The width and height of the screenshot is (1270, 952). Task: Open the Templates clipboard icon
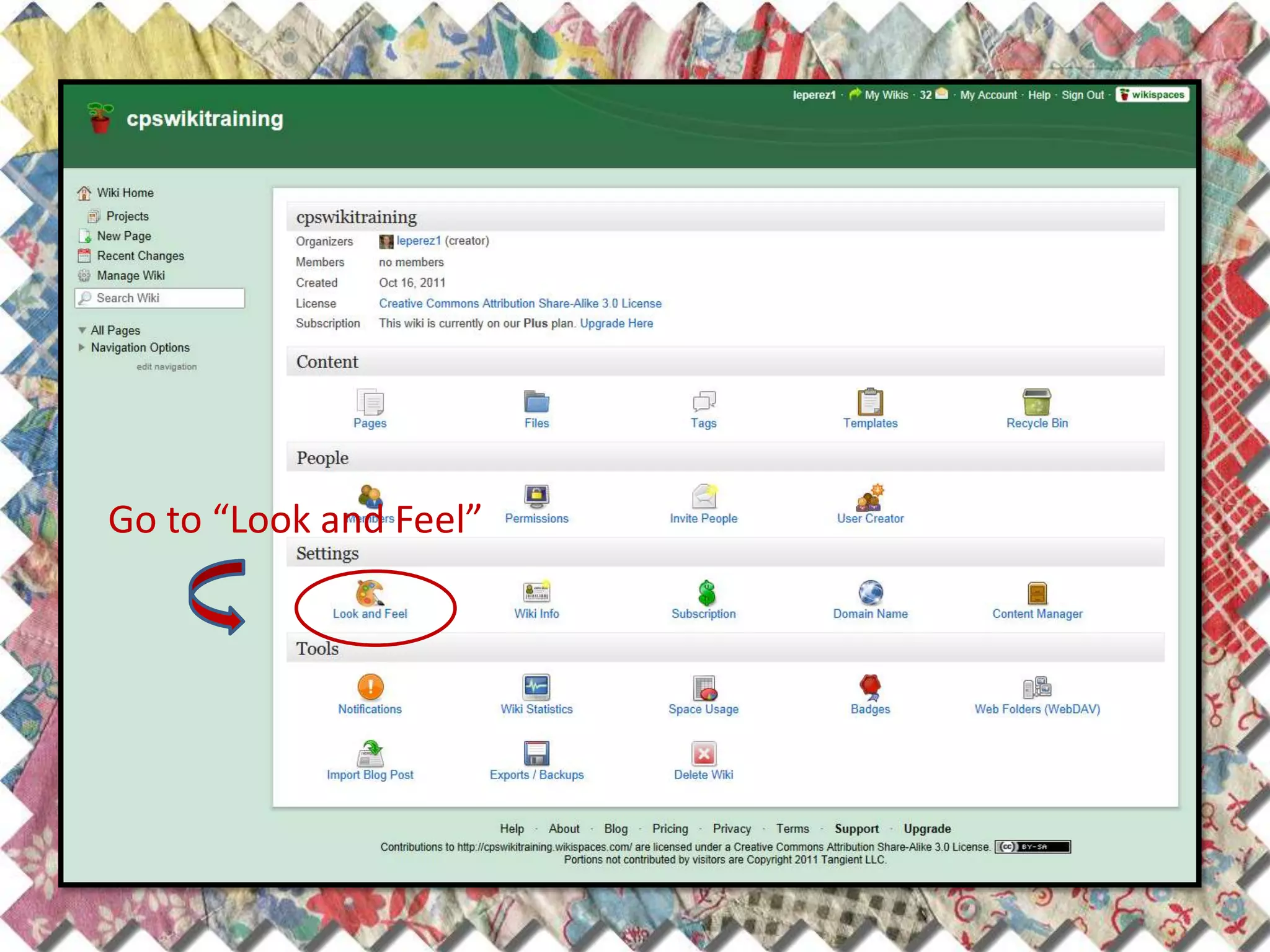[870, 402]
